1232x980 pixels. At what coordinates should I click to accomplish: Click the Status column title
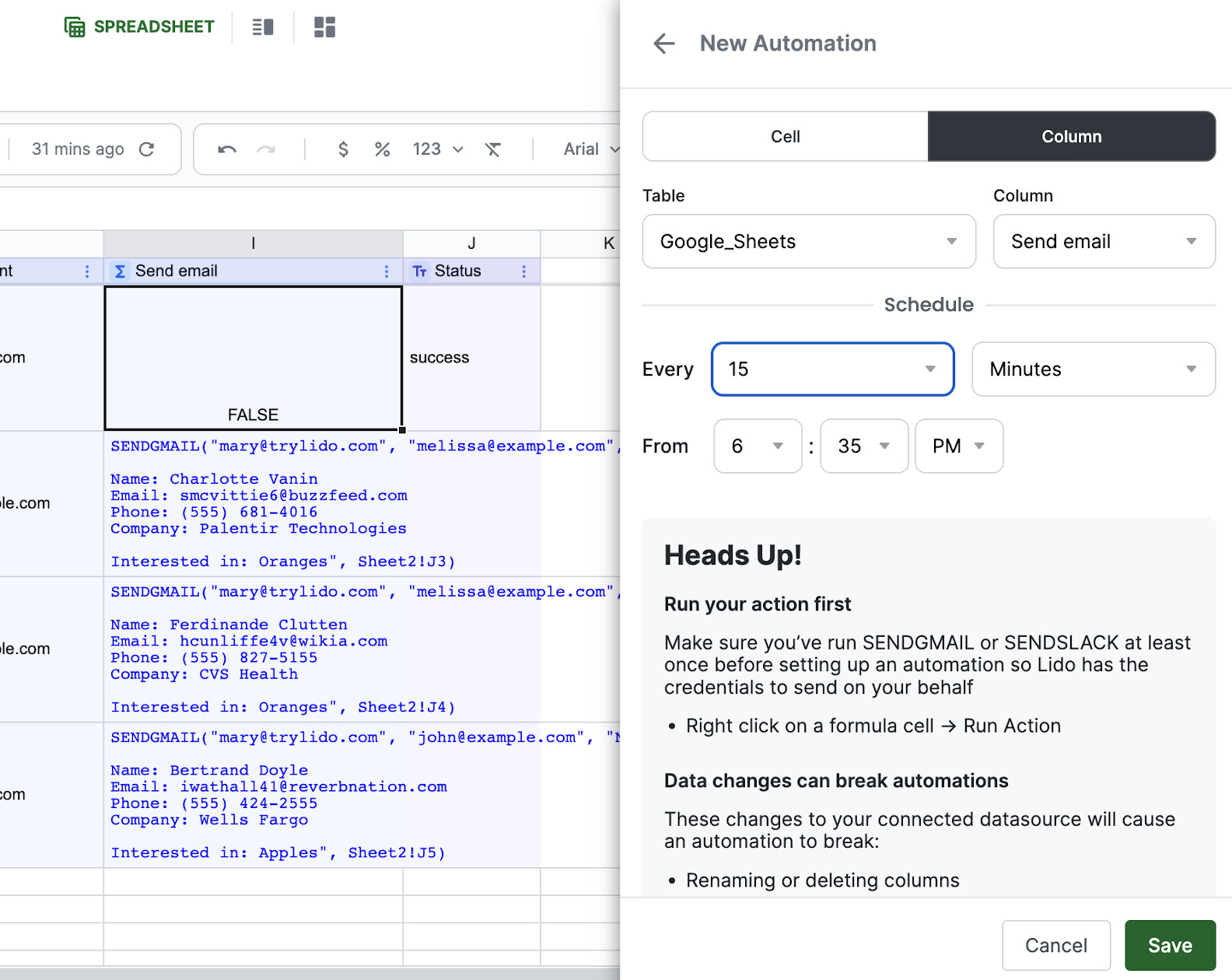pos(458,271)
